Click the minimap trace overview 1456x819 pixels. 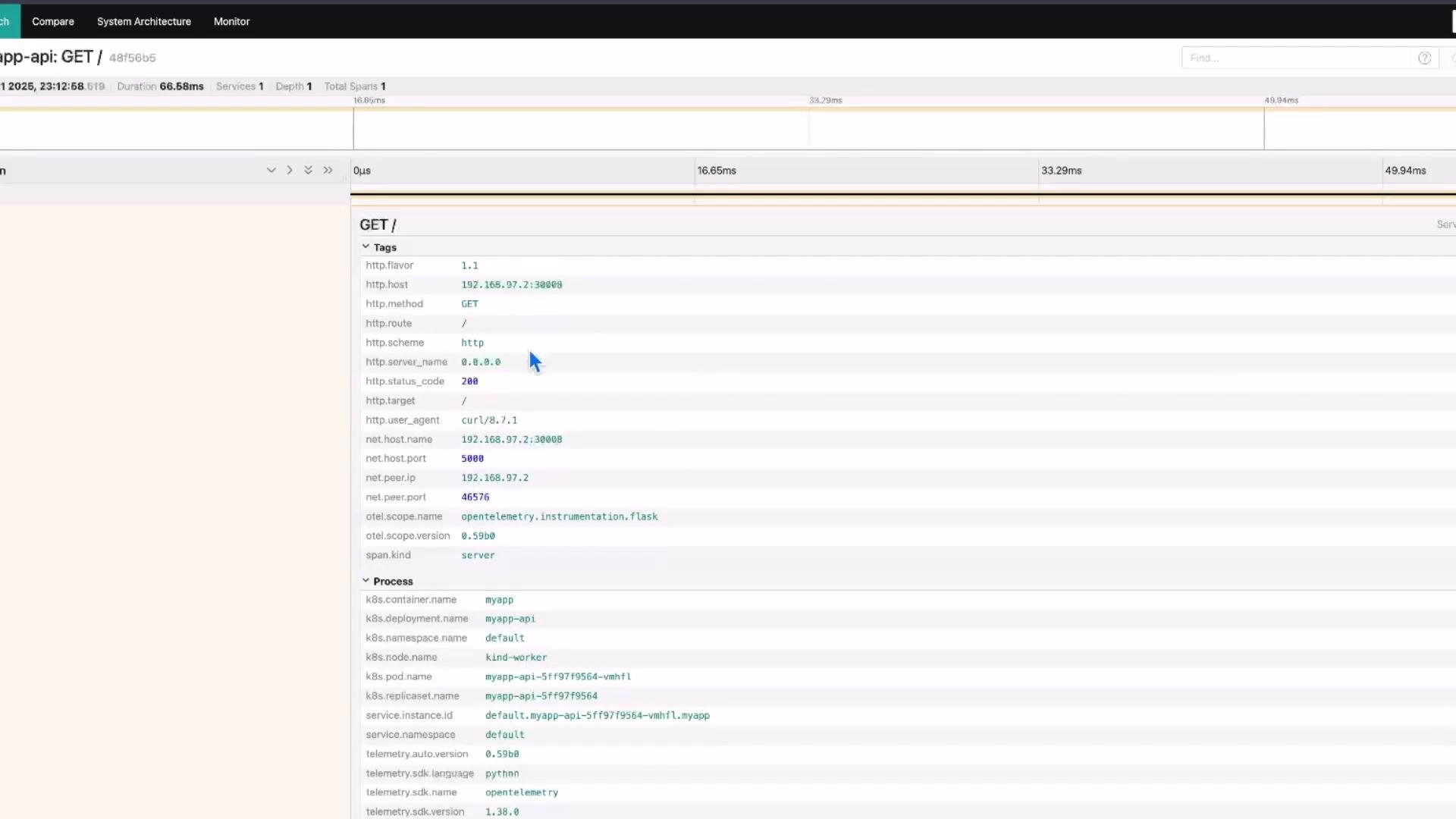pyautogui.click(x=728, y=128)
